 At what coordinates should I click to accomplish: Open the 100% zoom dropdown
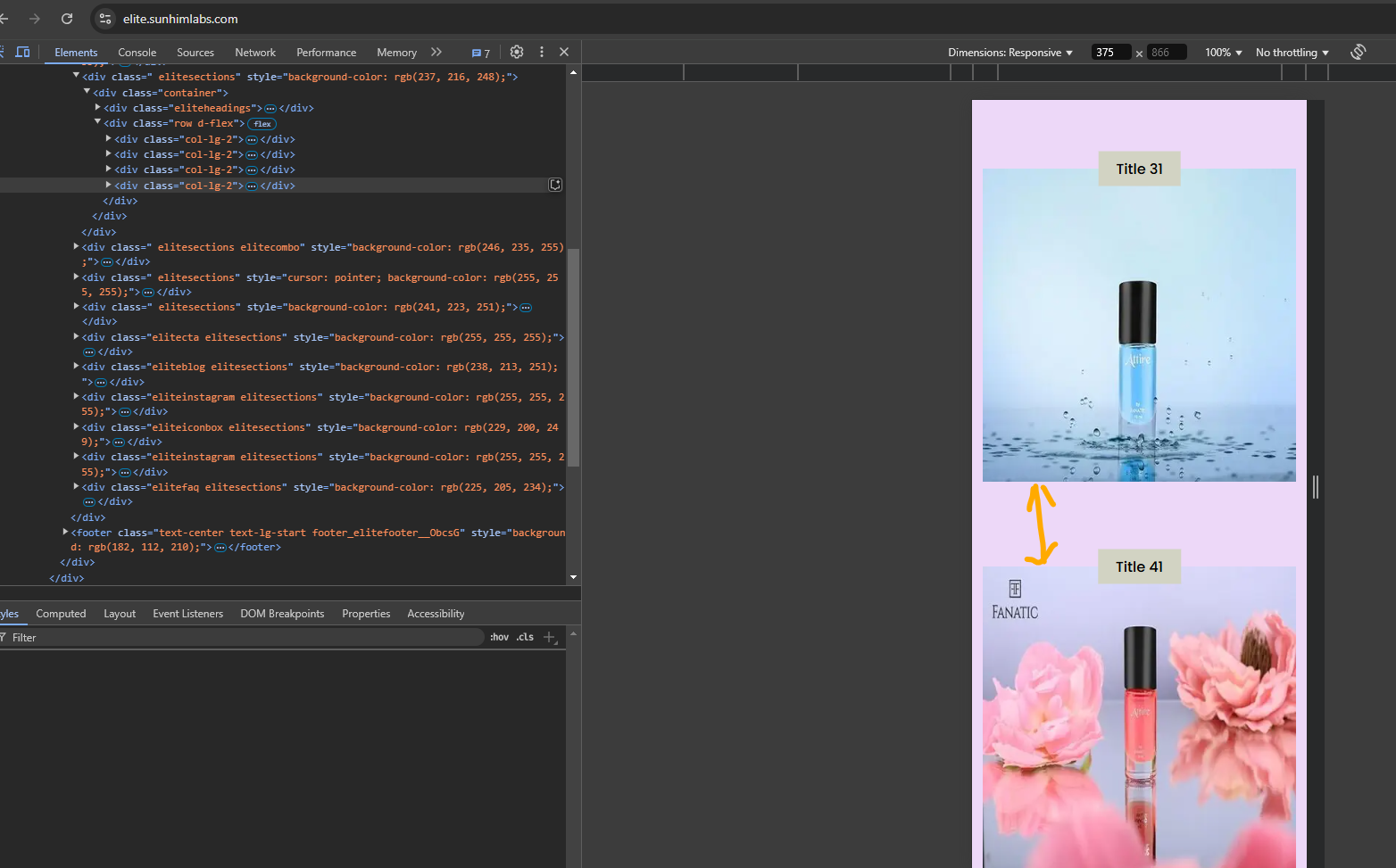pos(1224,53)
